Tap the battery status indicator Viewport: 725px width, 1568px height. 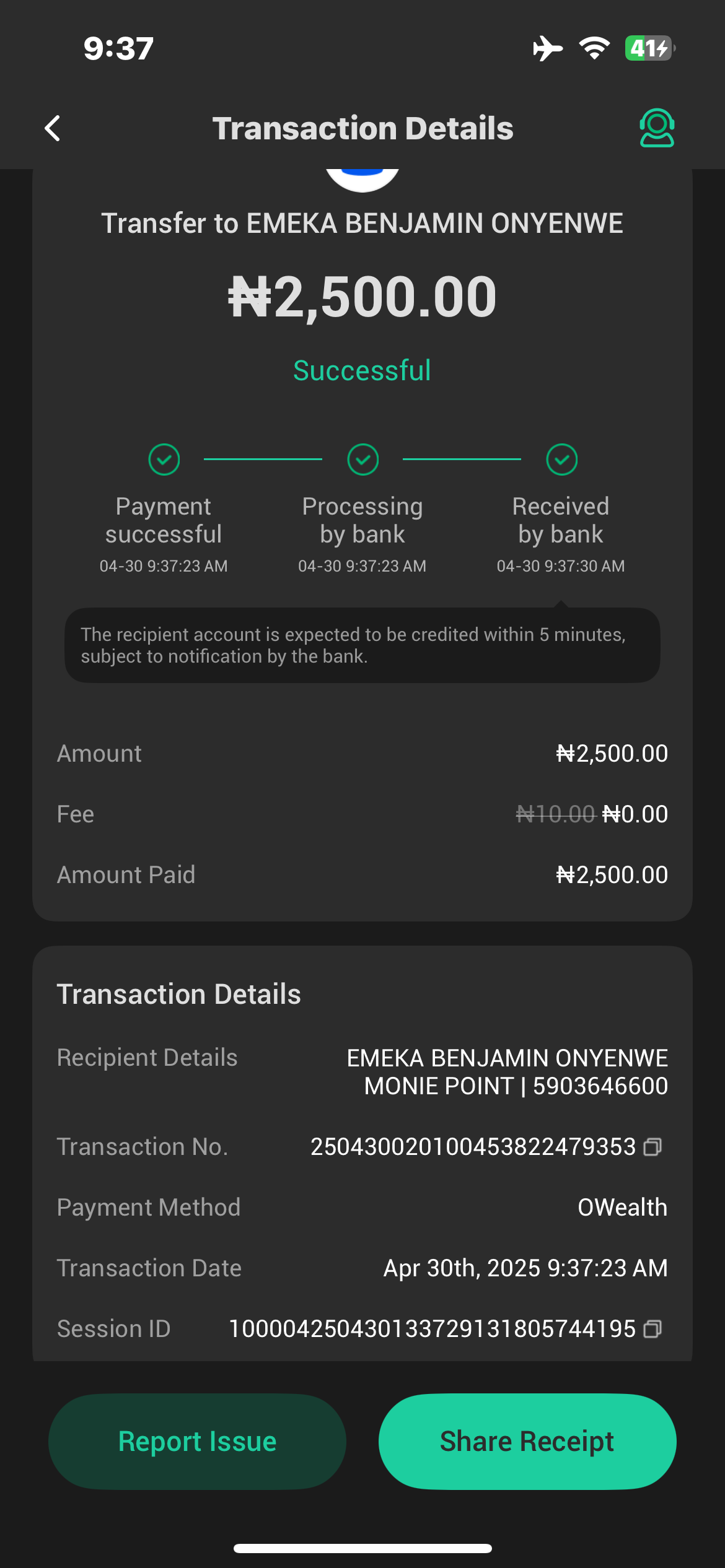pyautogui.click(x=649, y=48)
